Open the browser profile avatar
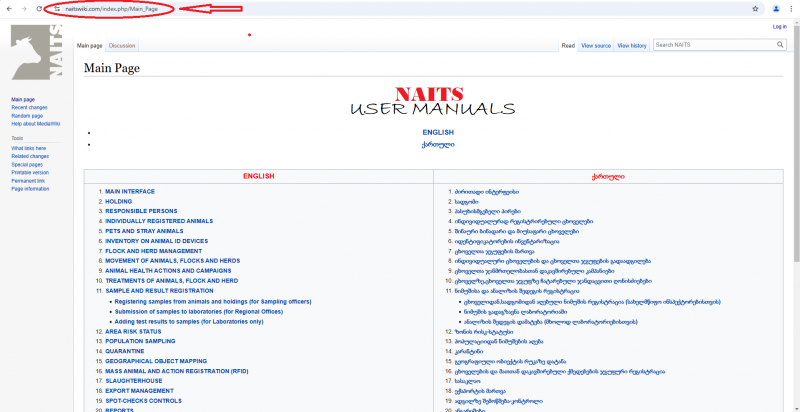 pos(776,9)
